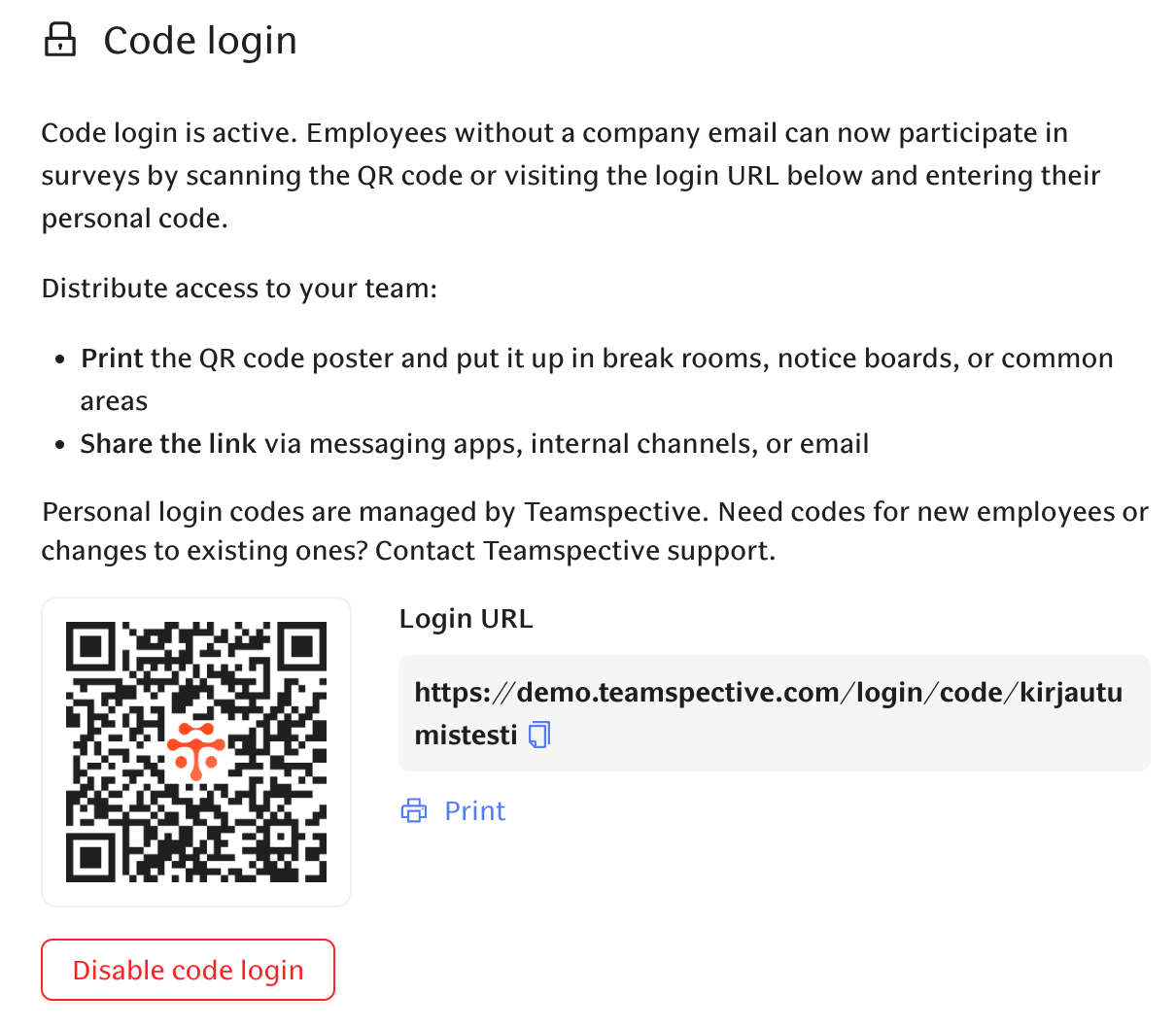Click the bold "Print" word in the bullet list
The width and height of the screenshot is (1176, 1028).
click(112, 359)
